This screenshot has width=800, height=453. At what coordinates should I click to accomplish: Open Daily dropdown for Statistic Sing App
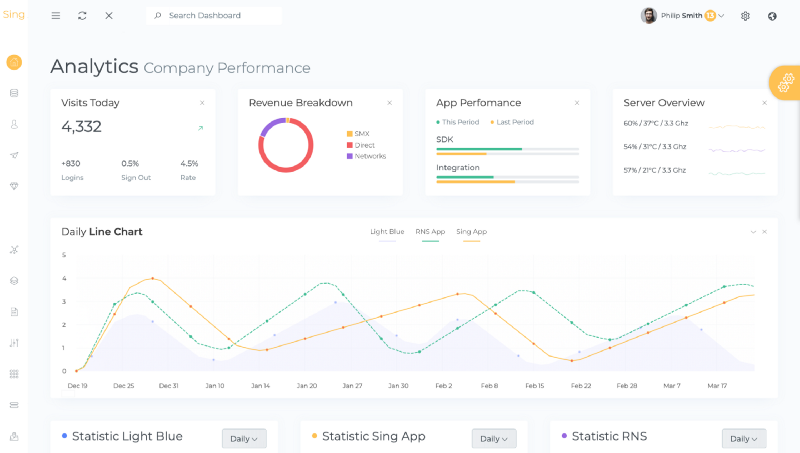494,439
